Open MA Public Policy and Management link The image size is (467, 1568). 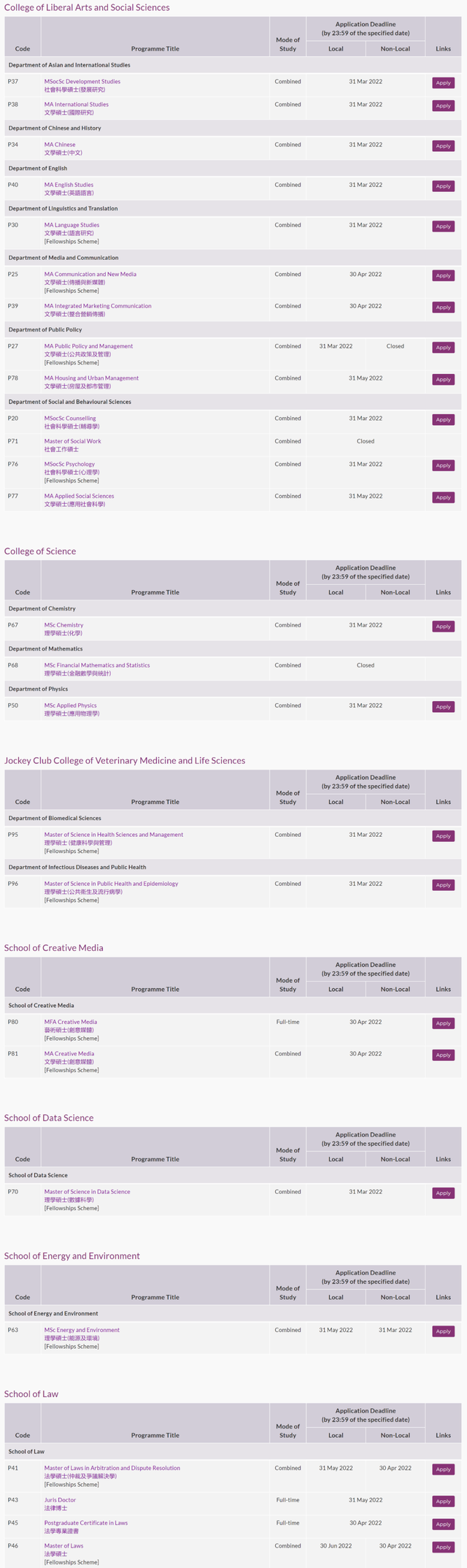(89, 346)
